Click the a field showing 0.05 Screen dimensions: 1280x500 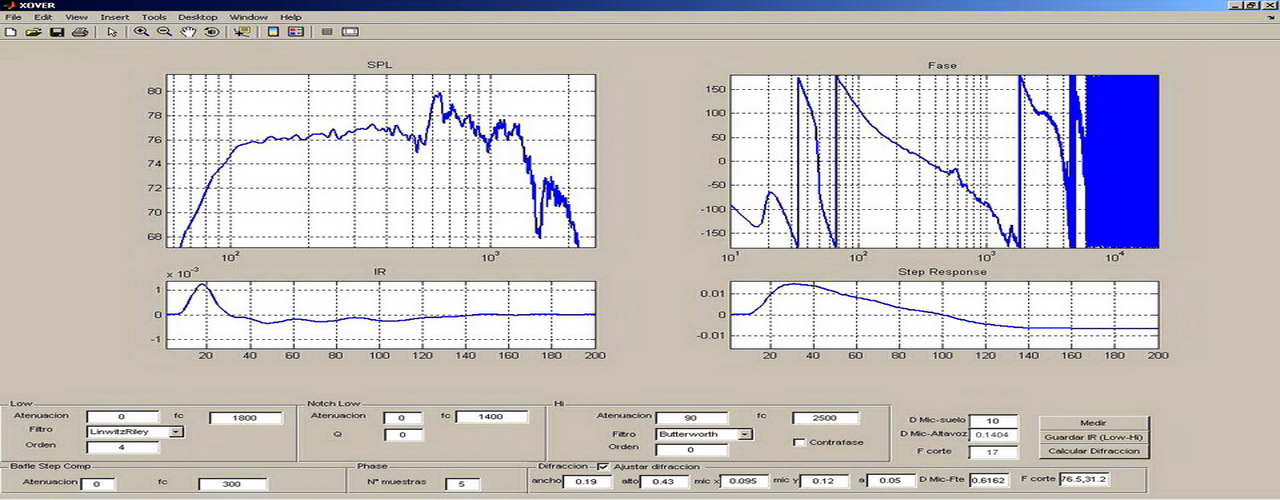pyautogui.click(x=891, y=482)
